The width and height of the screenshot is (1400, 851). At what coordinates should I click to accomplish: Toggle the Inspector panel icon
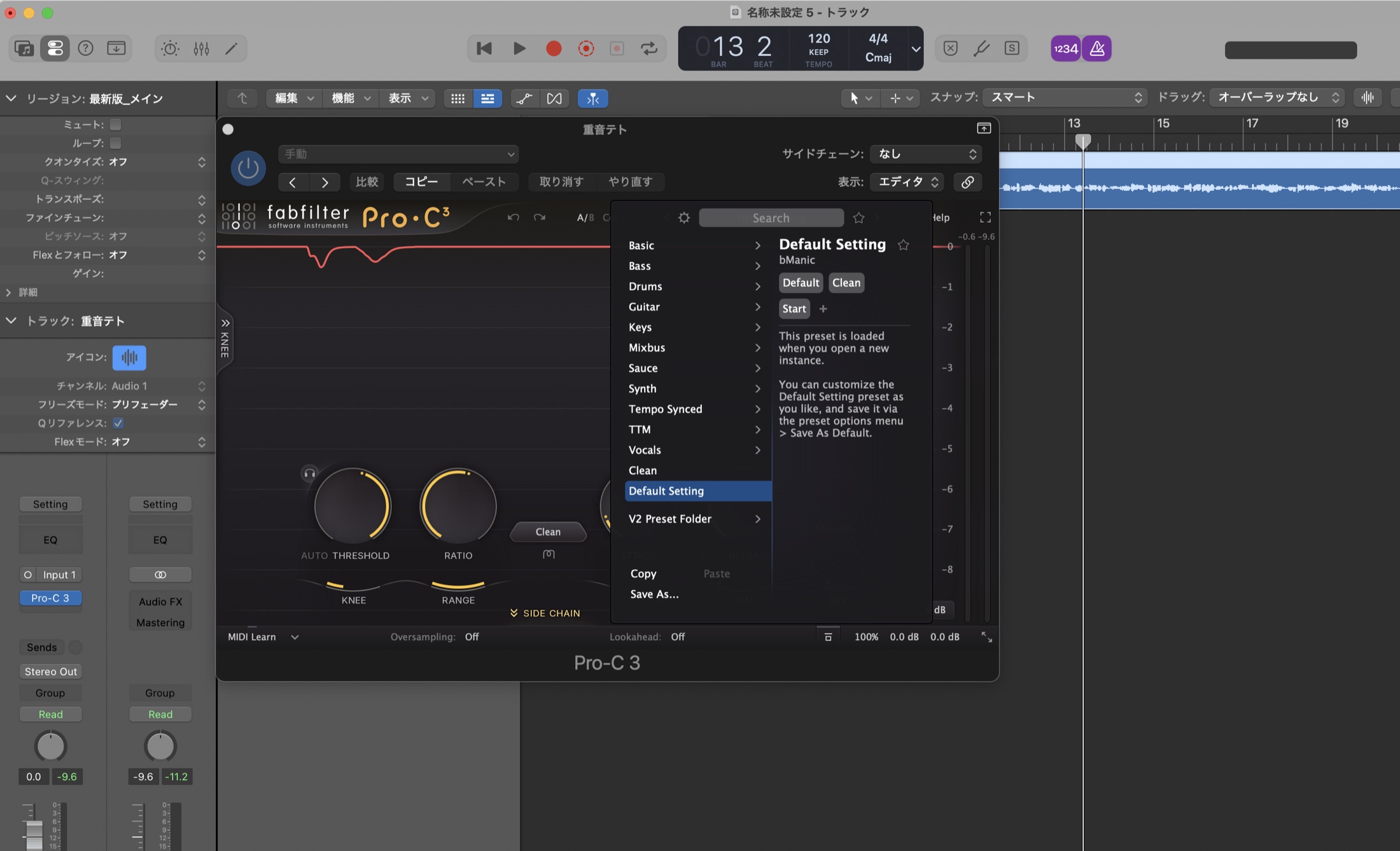click(55, 48)
